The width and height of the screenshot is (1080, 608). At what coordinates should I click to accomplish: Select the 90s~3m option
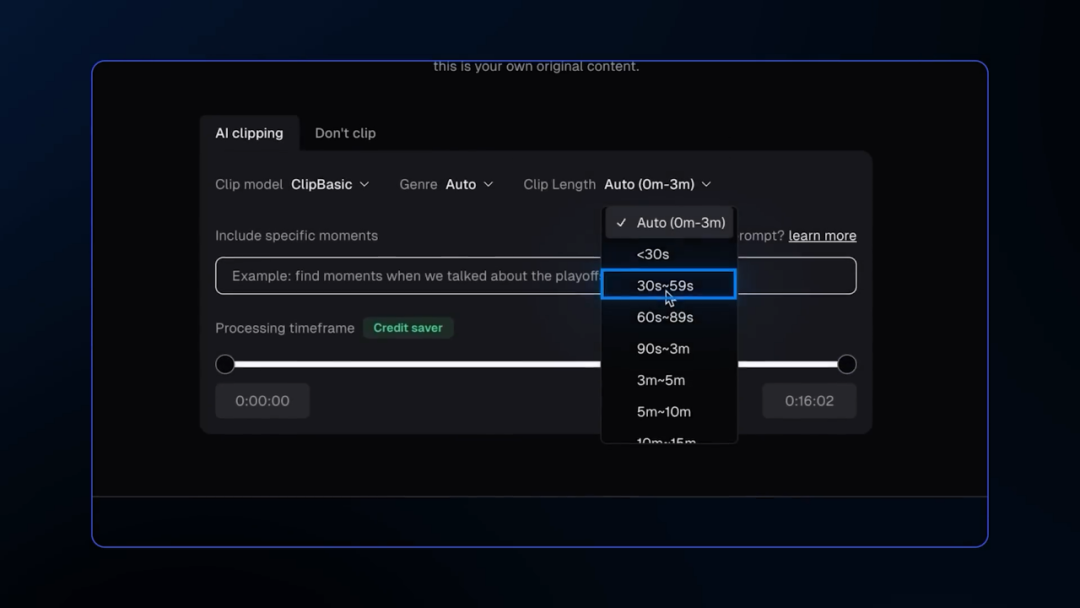click(x=663, y=348)
